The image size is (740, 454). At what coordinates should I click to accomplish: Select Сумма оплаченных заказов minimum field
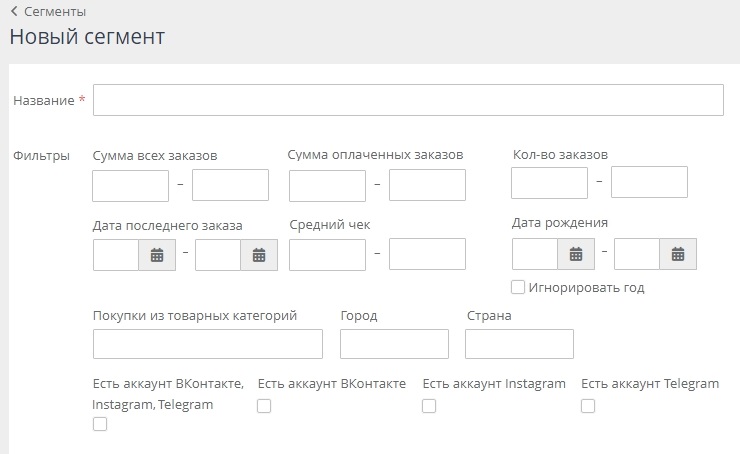pos(327,185)
